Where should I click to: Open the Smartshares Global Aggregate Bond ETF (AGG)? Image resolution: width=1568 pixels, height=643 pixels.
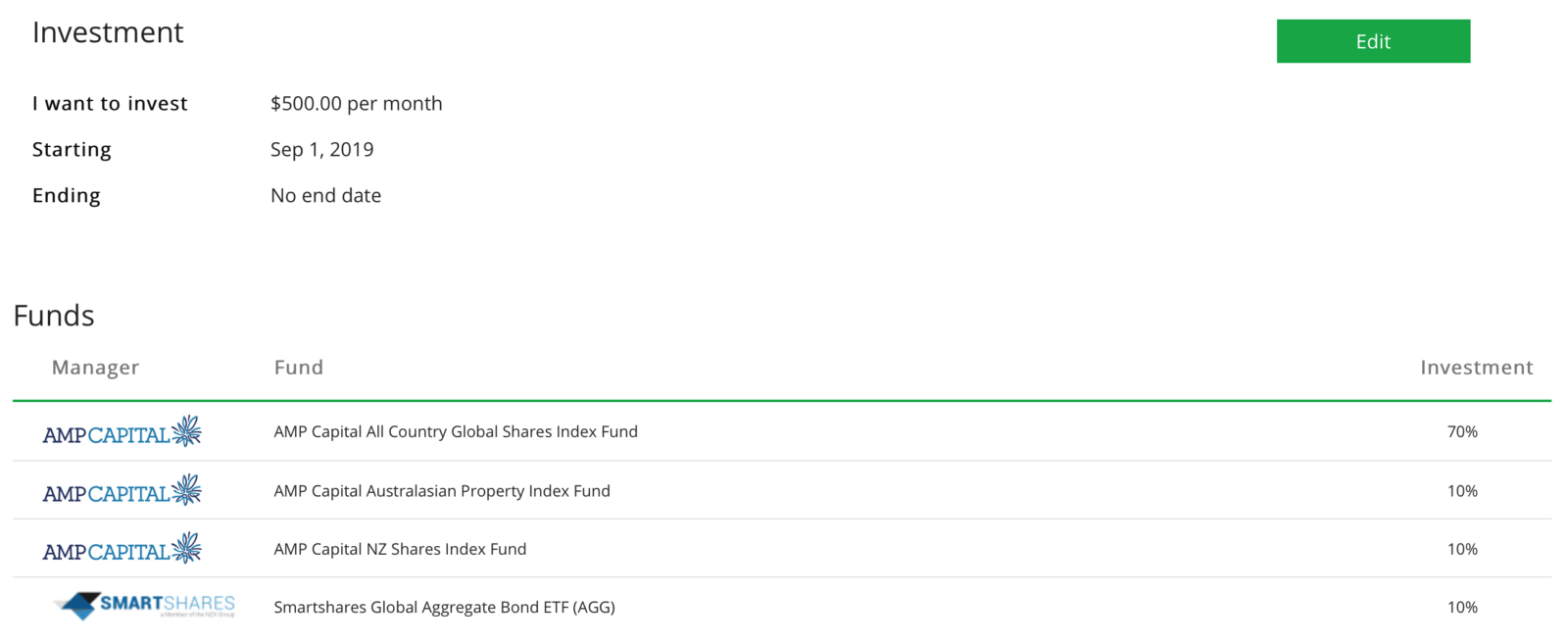[445, 607]
